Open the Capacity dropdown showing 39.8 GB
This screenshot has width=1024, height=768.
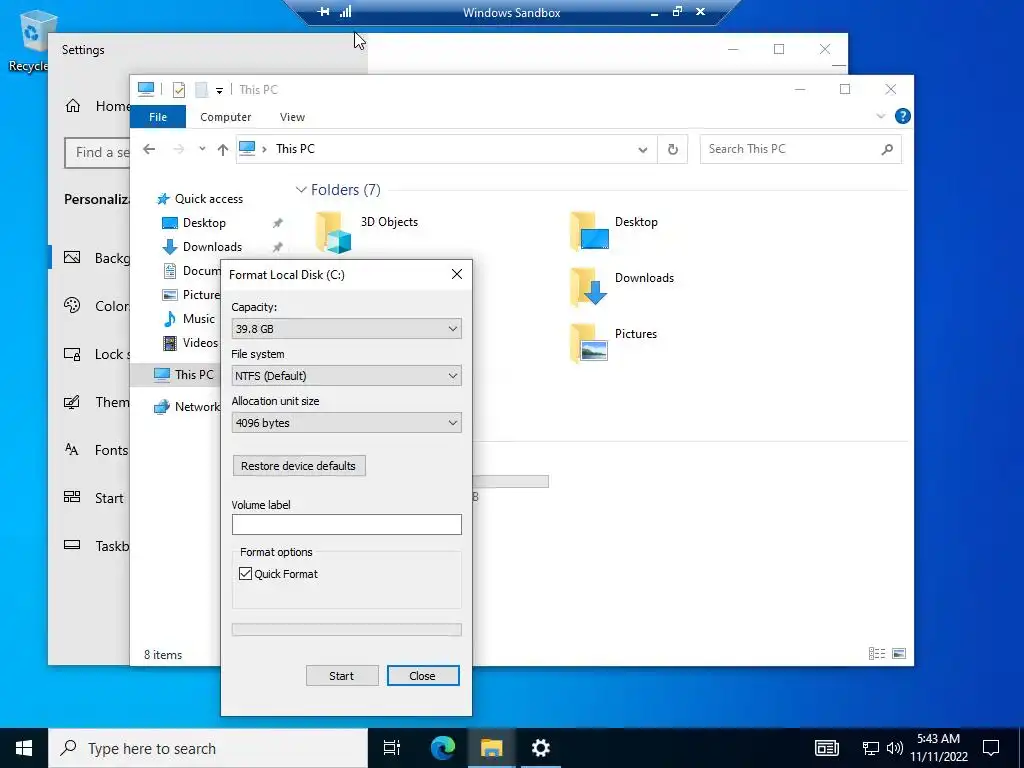[x=346, y=328]
